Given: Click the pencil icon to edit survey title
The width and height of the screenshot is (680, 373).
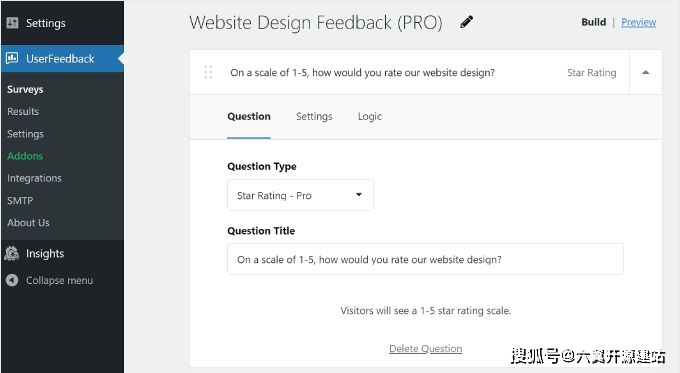Looking at the screenshot, I should click(x=467, y=22).
